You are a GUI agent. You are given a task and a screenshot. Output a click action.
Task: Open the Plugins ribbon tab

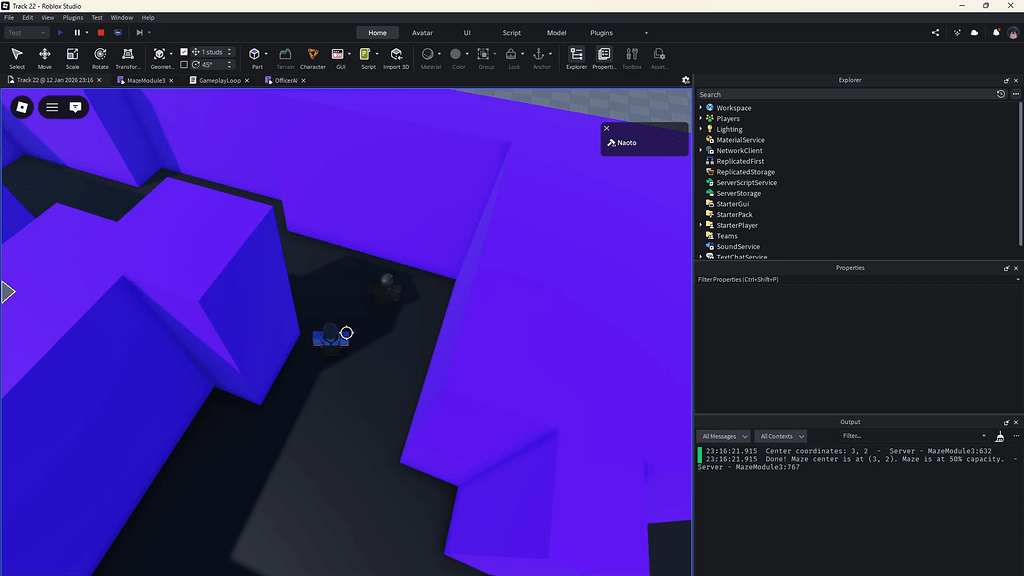pos(600,32)
